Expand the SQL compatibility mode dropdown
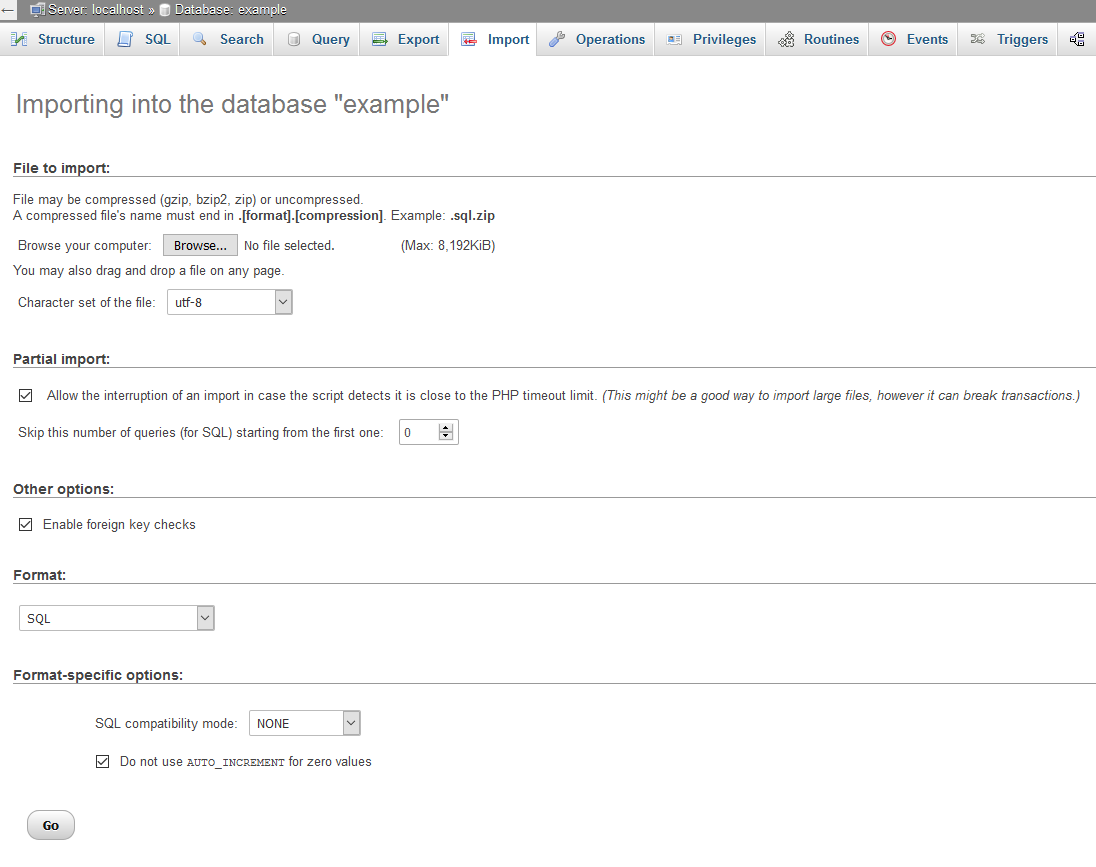This screenshot has height=867, width=1096. [x=305, y=723]
